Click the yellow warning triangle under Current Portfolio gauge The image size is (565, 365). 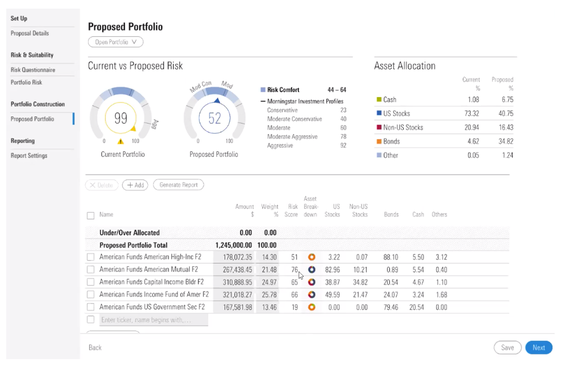pyautogui.click(x=120, y=142)
